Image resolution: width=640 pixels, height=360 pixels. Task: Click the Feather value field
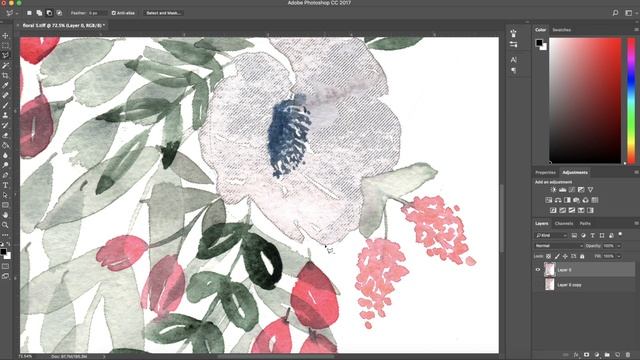[x=97, y=13]
